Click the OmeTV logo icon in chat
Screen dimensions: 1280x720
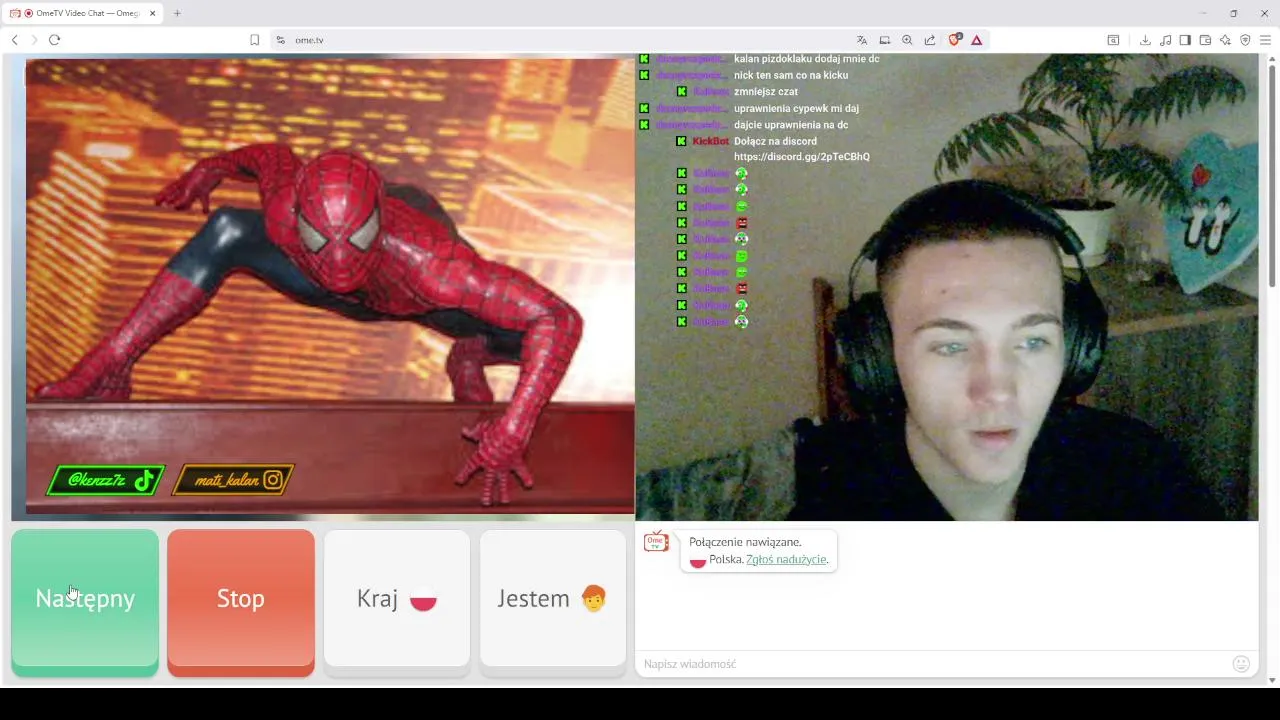656,542
